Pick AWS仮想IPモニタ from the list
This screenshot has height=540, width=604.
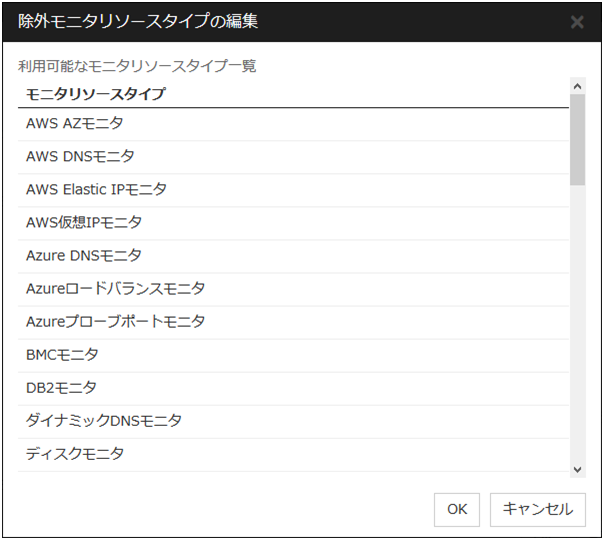(x=84, y=223)
